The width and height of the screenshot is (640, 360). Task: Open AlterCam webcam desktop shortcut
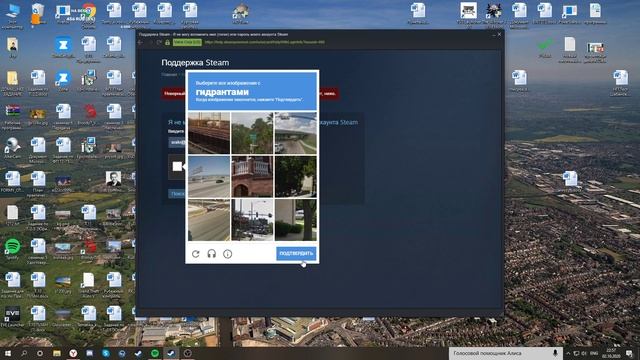pyautogui.click(x=12, y=148)
